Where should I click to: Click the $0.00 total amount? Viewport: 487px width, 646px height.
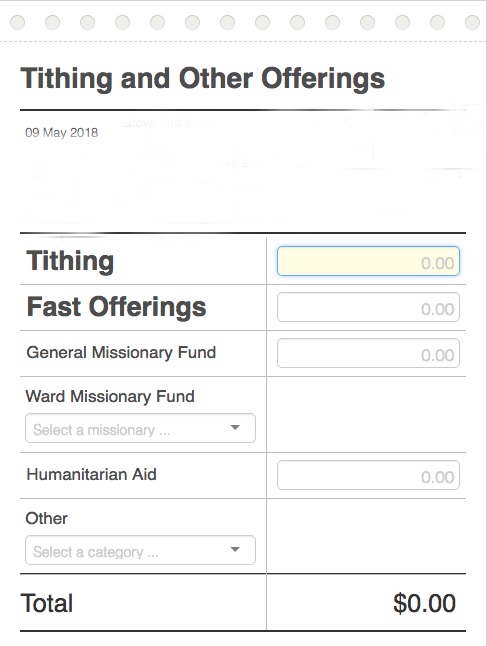424,604
